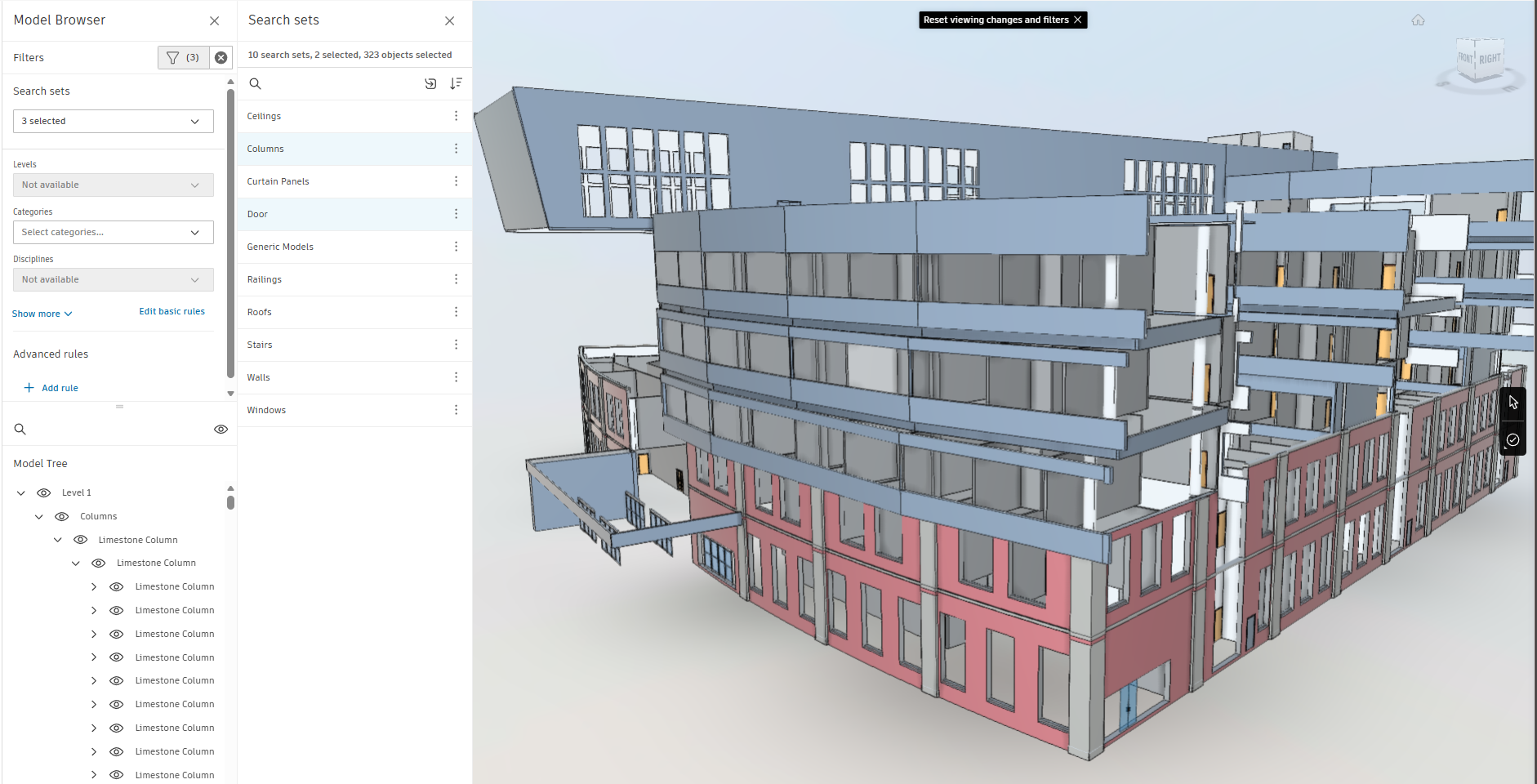The image size is (1537, 784).
Task: Toggle the global visibility eye above Model Tree
Action: (x=221, y=429)
